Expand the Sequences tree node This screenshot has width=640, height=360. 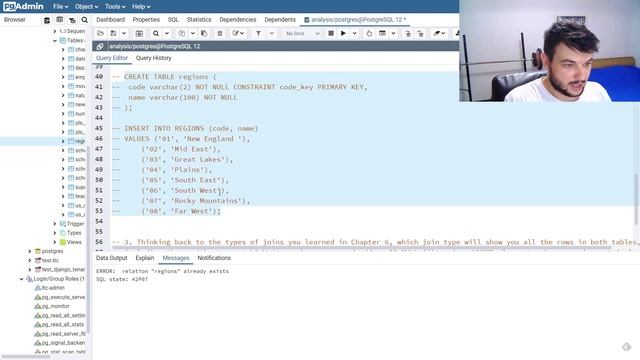[x=55, y=31]
